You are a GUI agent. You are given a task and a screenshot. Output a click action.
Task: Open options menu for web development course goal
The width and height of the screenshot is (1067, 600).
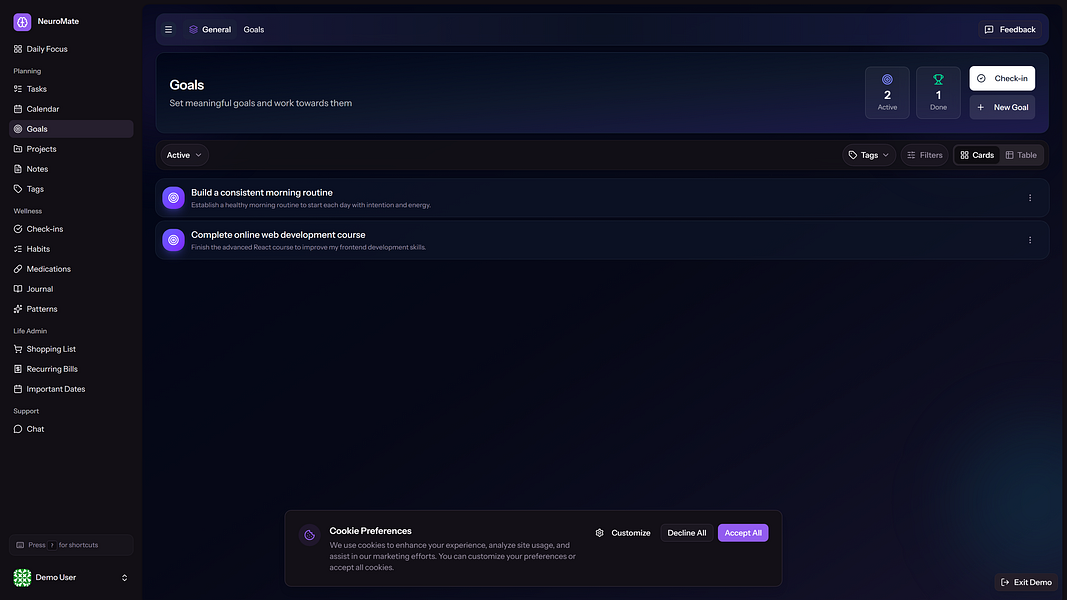tap(1030, 240)
